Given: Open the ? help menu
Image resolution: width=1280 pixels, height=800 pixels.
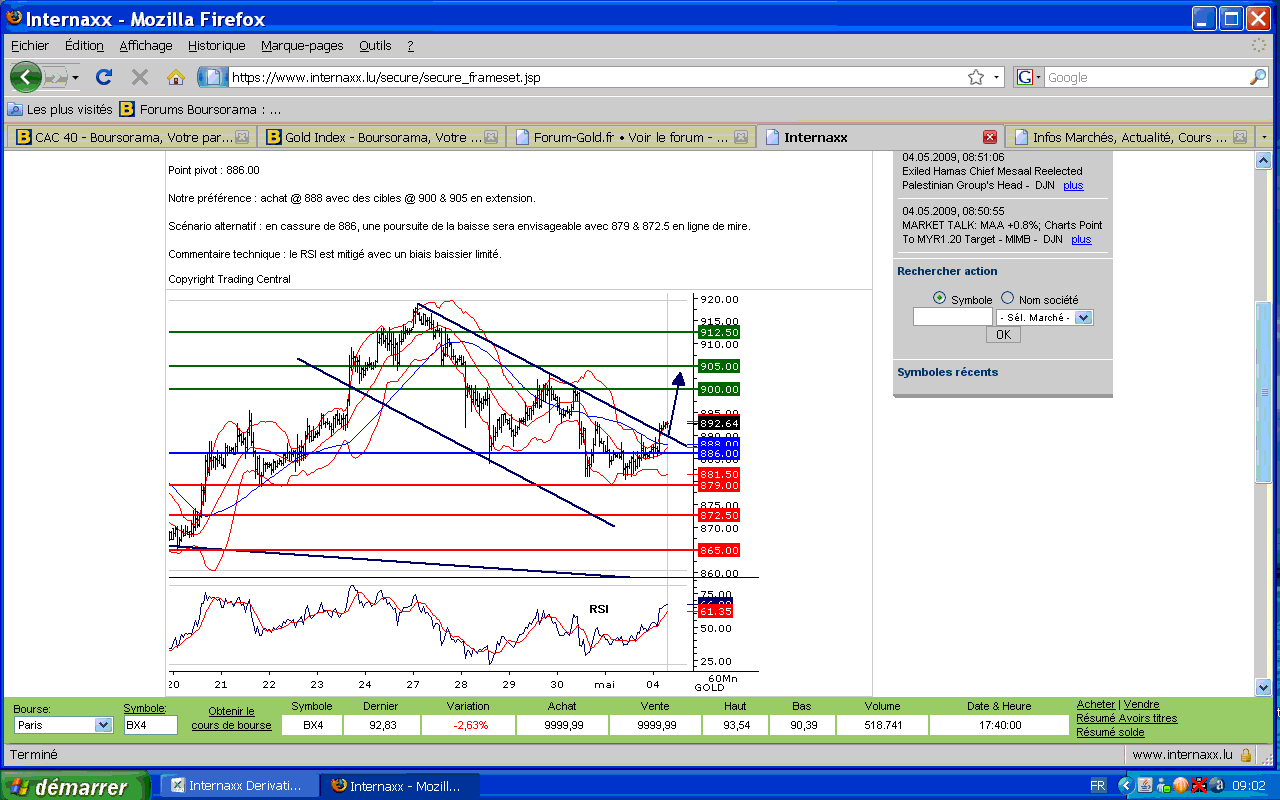Looking at the screenshot, I should [x=410, y=45].
